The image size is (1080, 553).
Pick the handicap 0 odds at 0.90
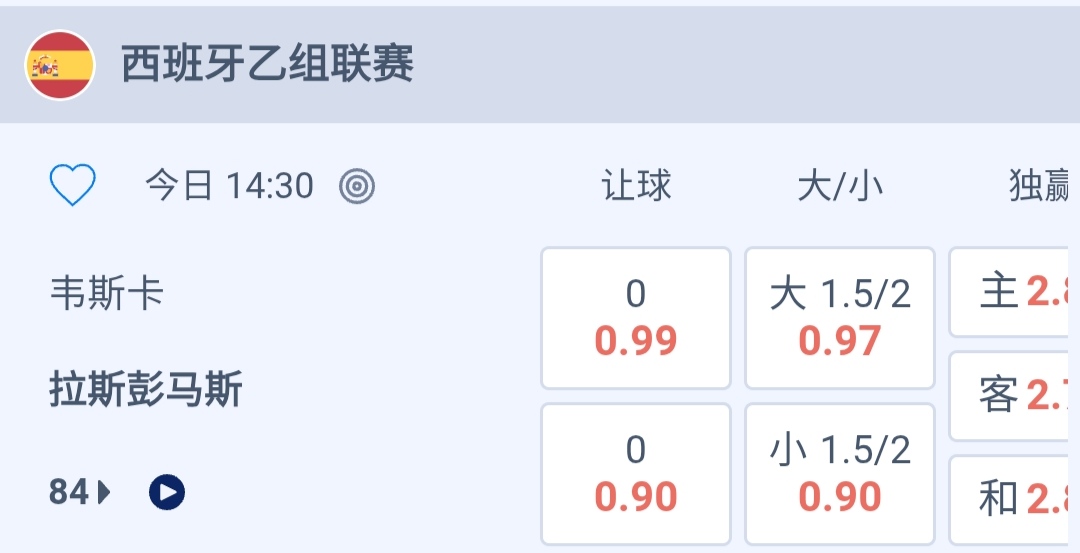pos(636,474)
